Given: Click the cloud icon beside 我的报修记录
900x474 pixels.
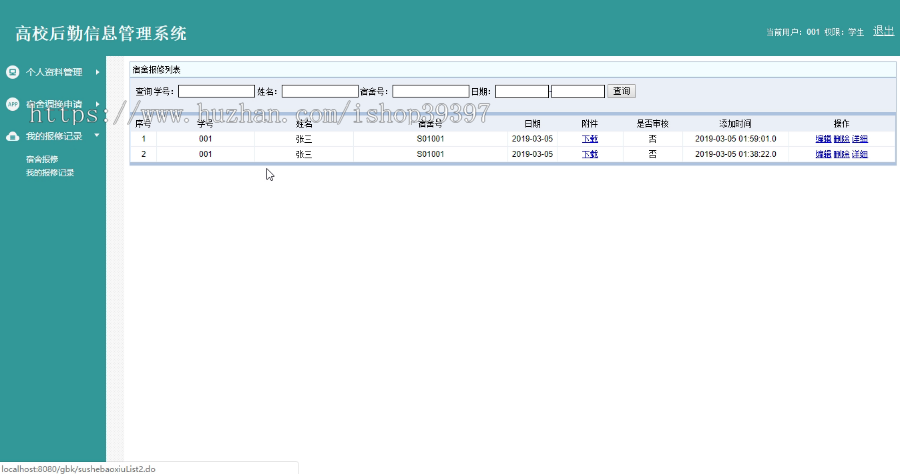Looking at the screenshot, I should 12,136.
